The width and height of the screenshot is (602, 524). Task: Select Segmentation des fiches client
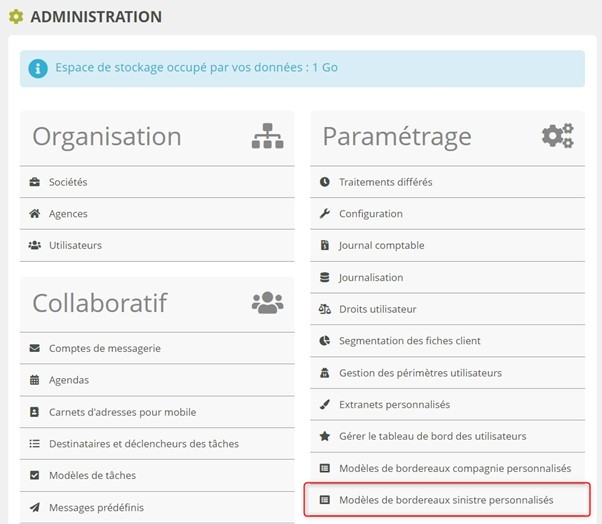tap(409, 341)
